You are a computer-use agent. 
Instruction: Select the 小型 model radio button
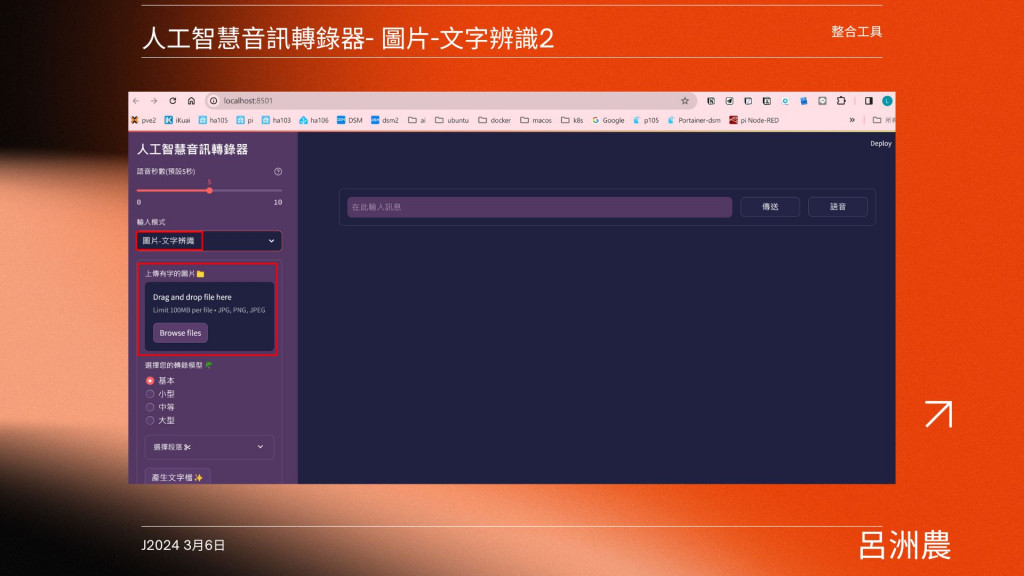point(150,394)
